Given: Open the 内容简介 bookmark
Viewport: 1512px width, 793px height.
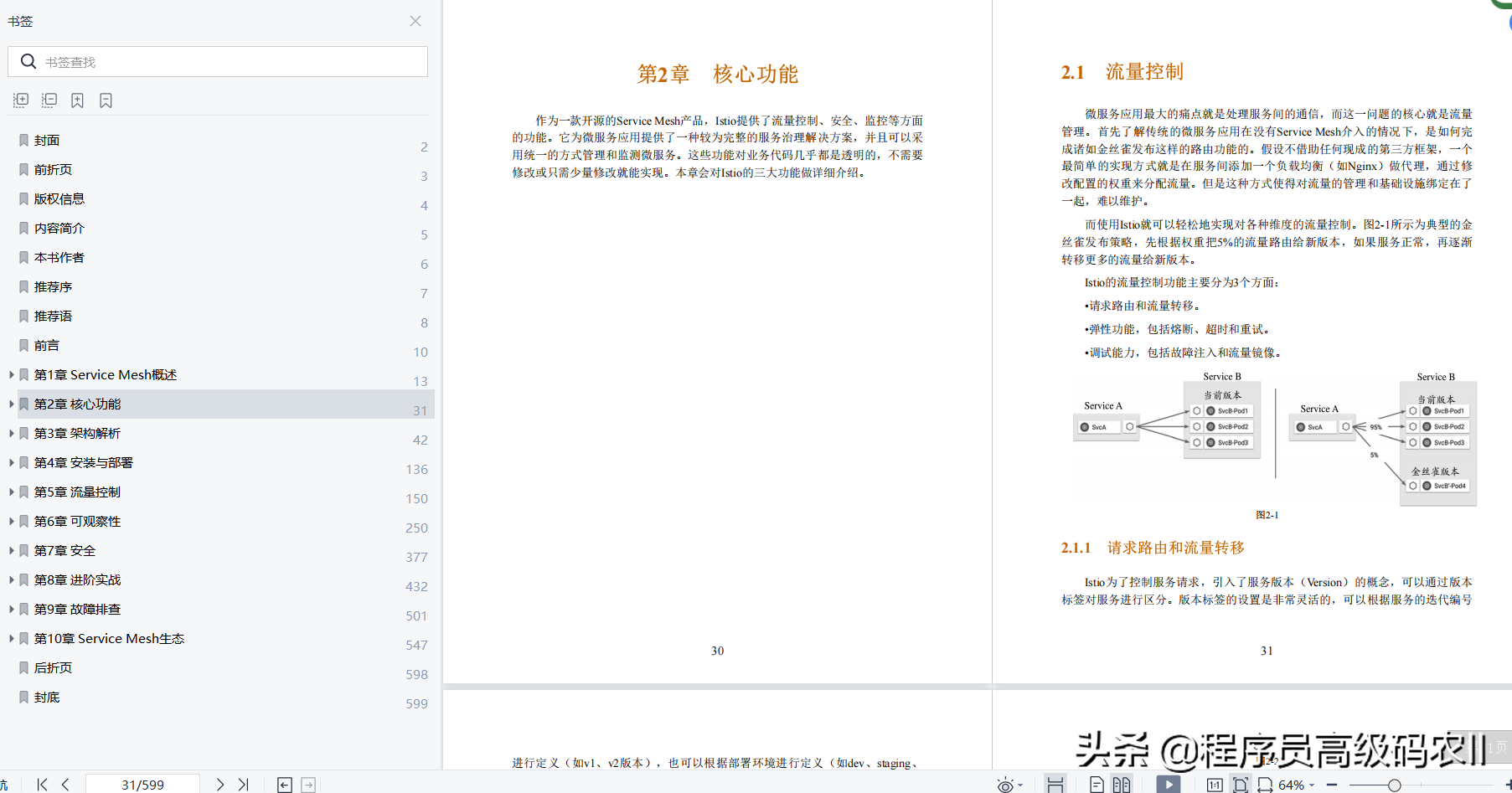Looking at the screenshot, I should pos(59,228).
